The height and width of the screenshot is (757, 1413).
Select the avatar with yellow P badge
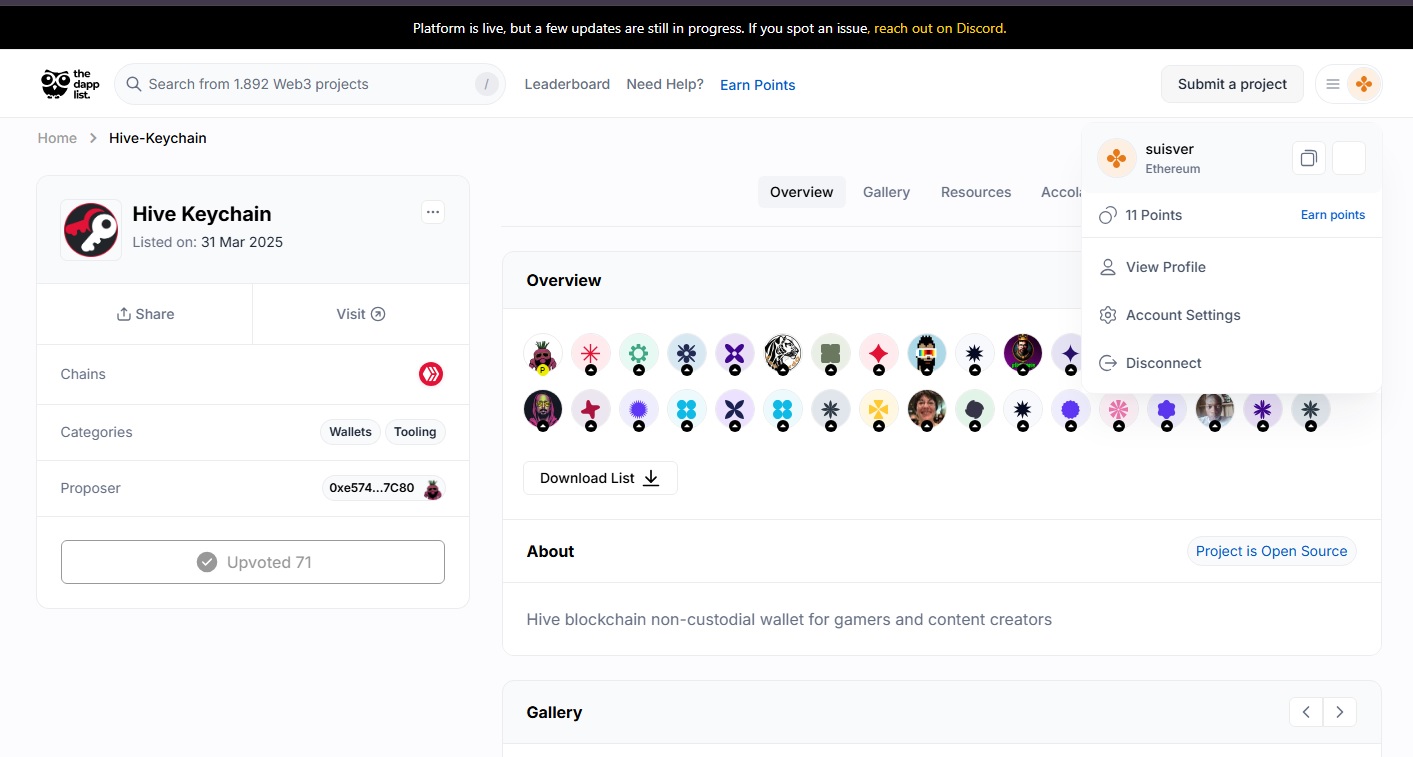click(543, 353)
